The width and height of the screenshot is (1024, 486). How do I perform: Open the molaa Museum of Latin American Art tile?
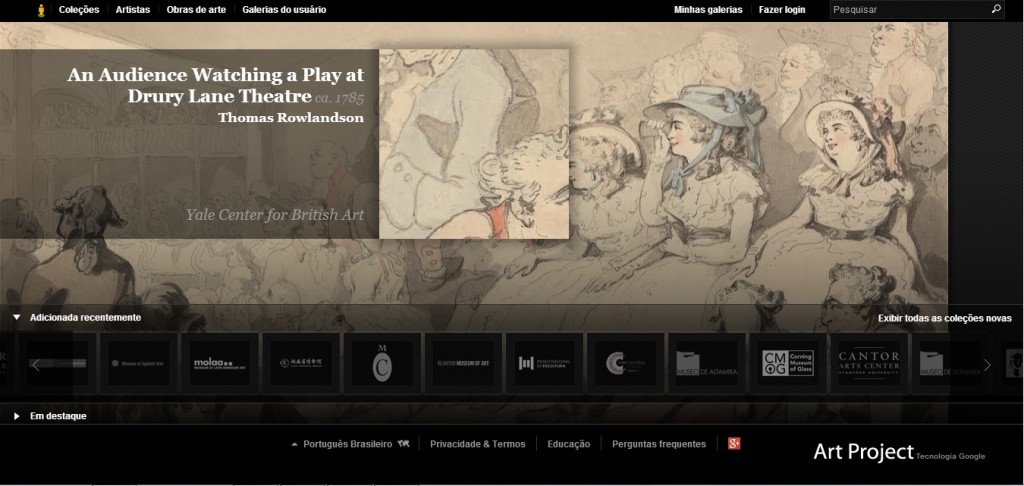219,363
